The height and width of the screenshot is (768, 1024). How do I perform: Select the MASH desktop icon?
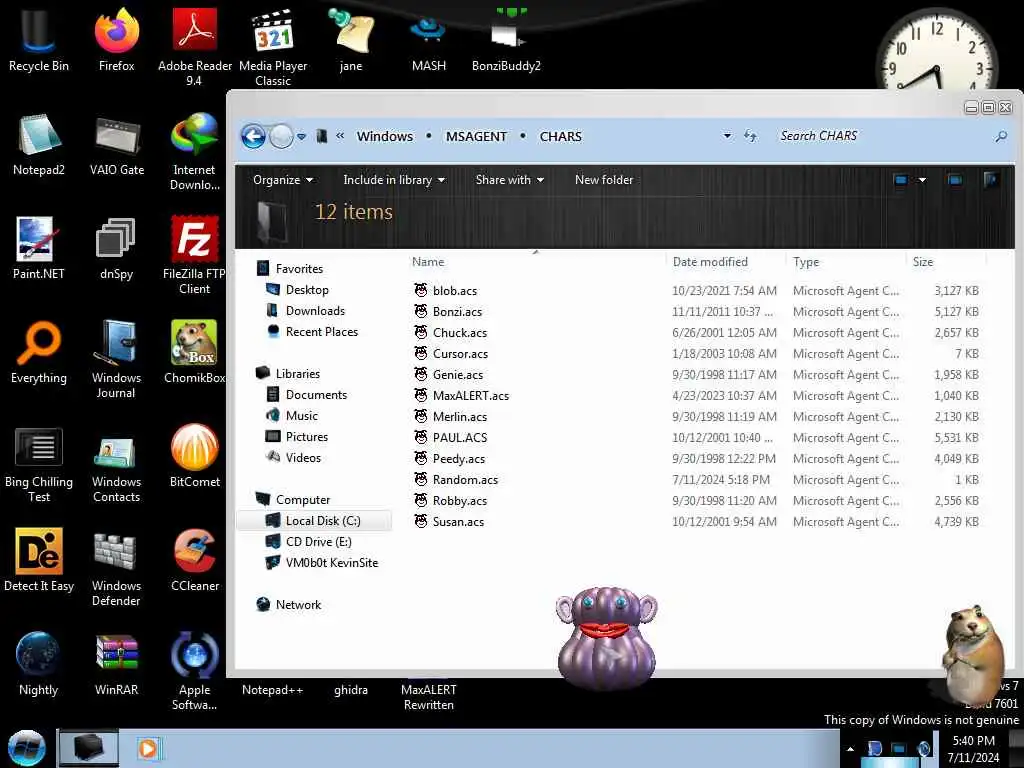click(x=428, y=40)
